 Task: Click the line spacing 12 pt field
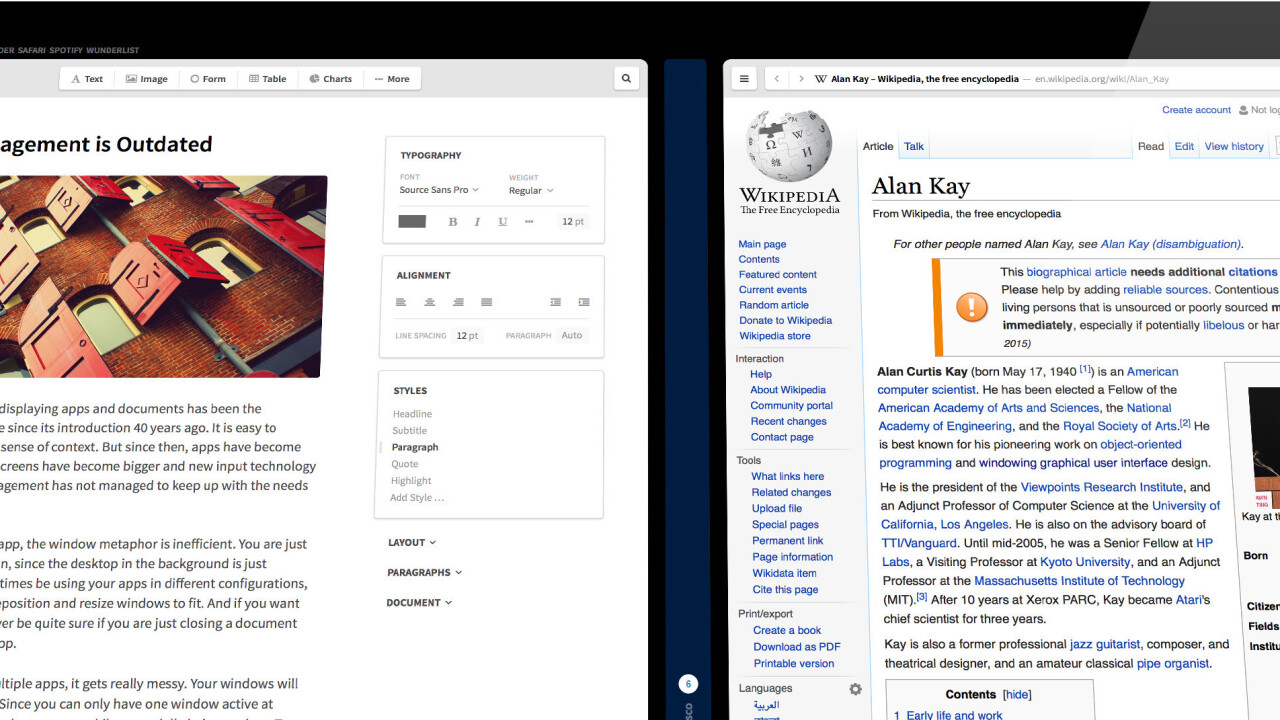pyautogui.click(x=467, y=336)
